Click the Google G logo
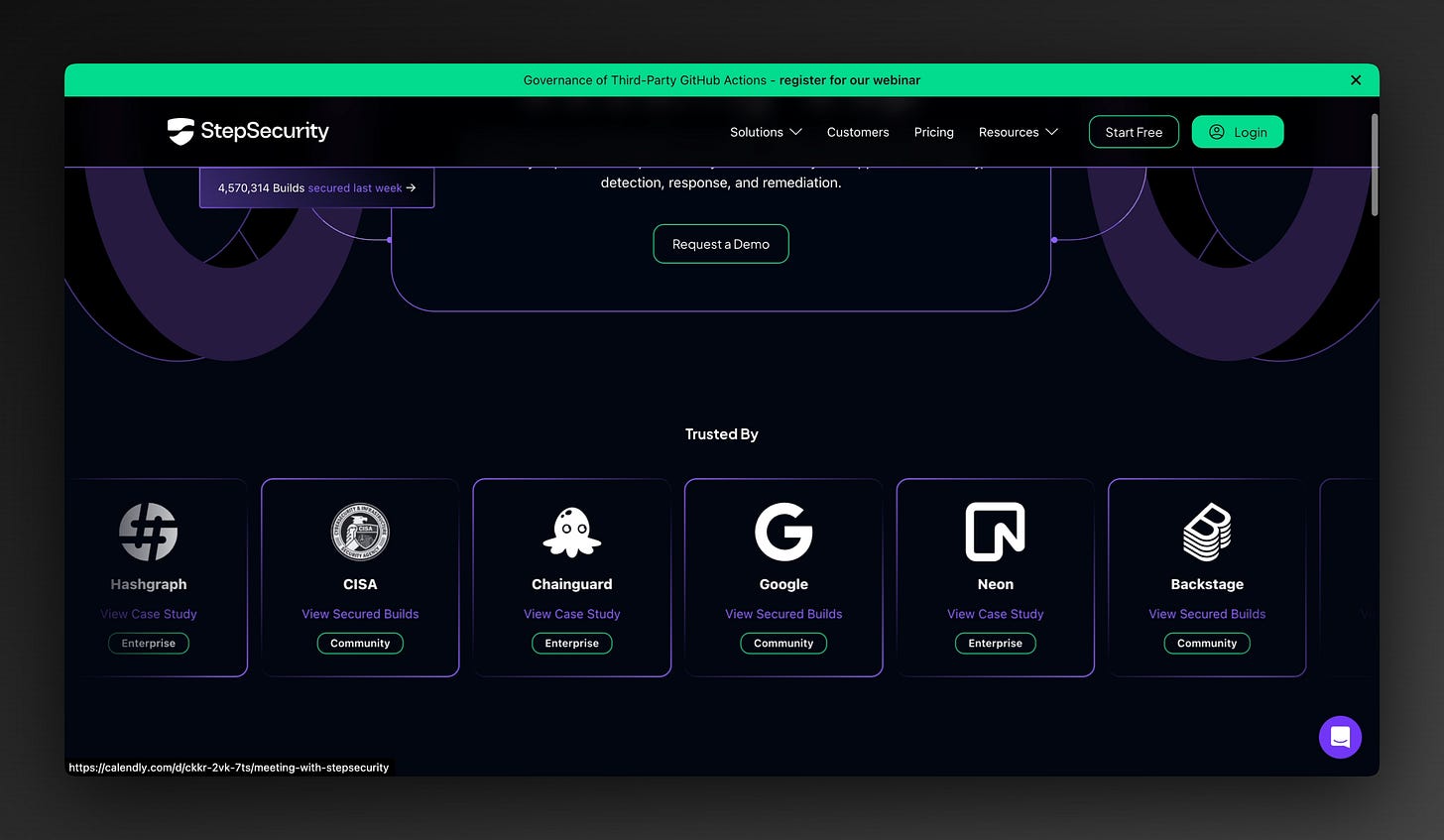The height and width of the screenshot is (840, 1444). tap(783, 532)
